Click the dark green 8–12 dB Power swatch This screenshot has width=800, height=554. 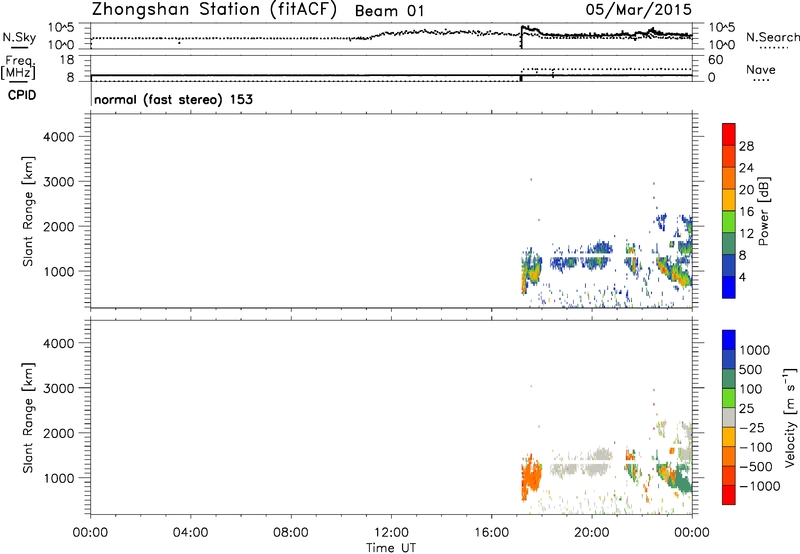729,244
